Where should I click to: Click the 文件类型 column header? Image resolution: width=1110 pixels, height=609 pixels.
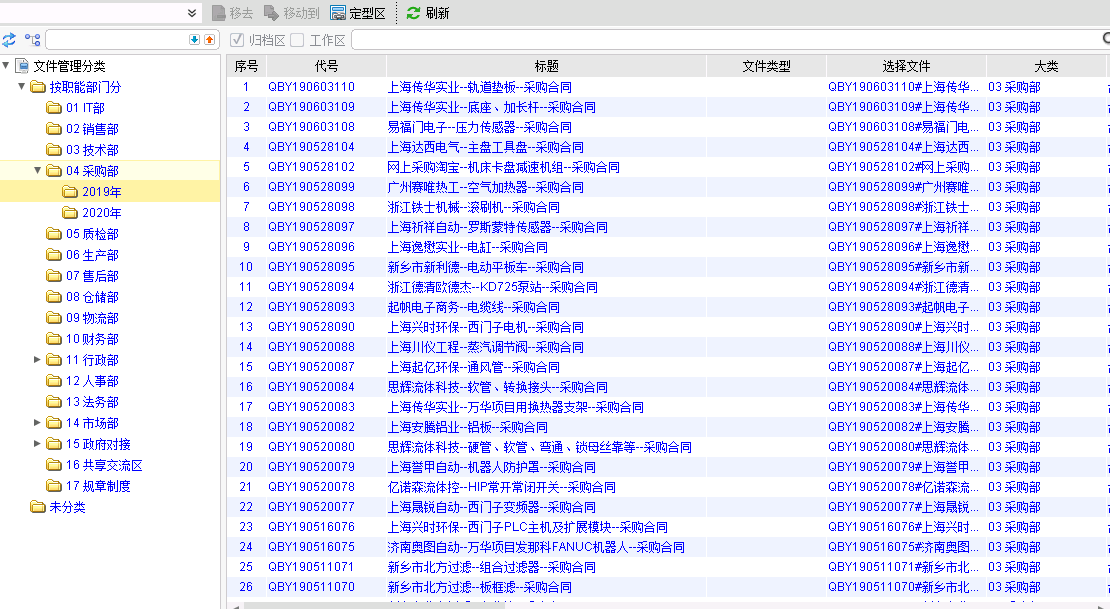click(x=766, y=66)
